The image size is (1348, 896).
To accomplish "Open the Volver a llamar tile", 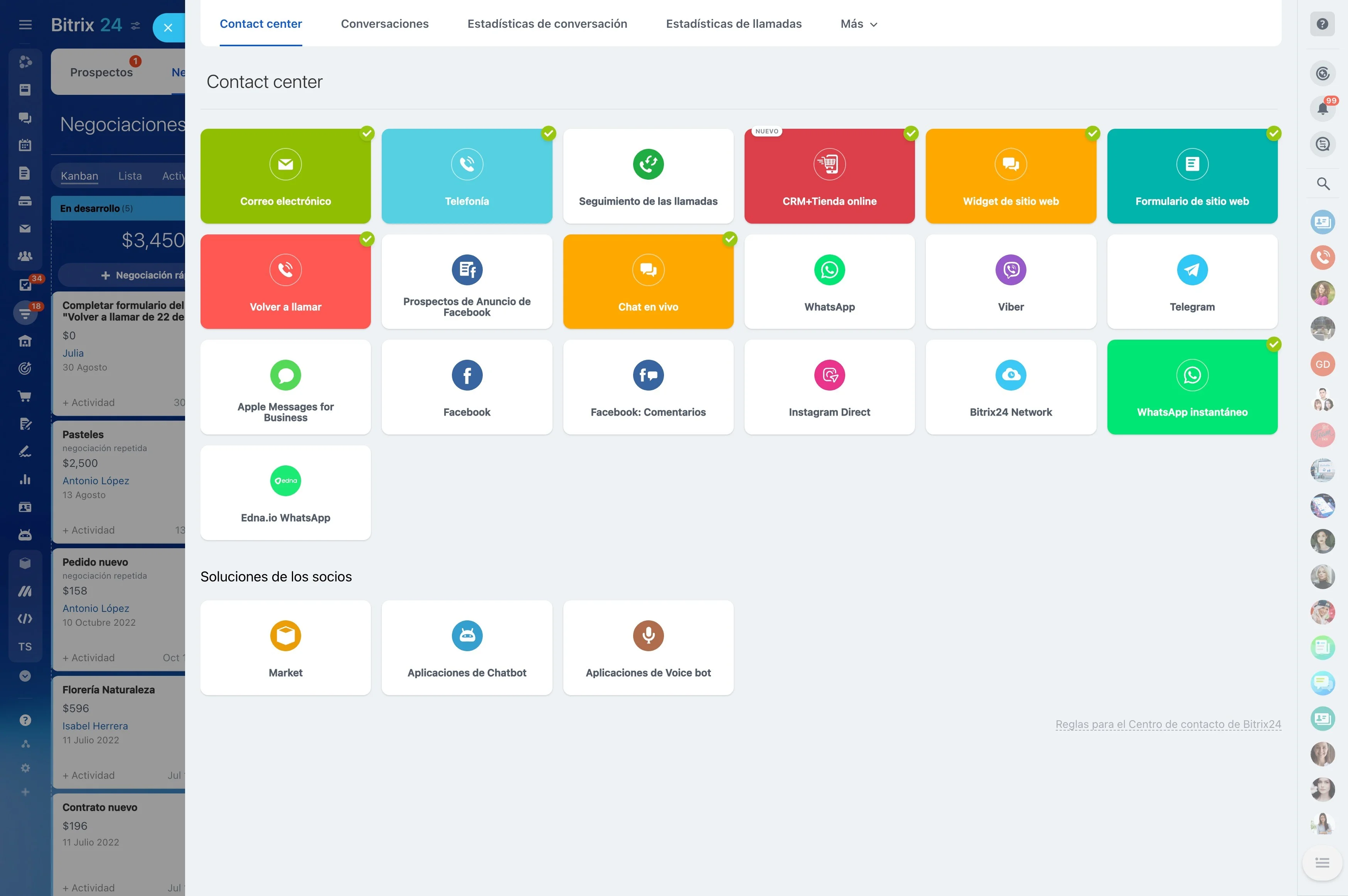I will click(x=285, y=282).
